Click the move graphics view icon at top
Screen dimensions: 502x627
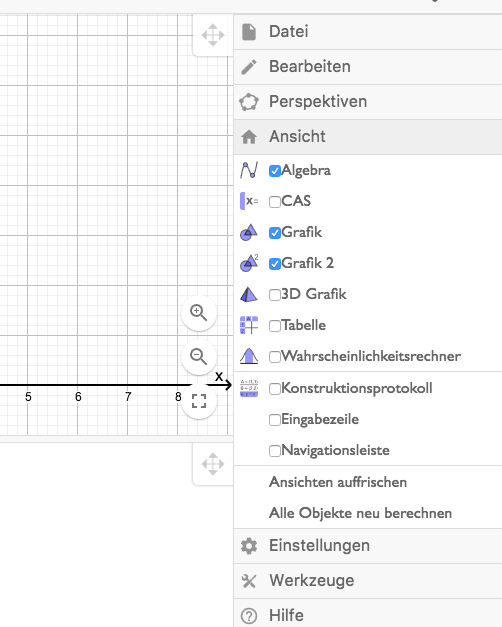coord(213,35)
